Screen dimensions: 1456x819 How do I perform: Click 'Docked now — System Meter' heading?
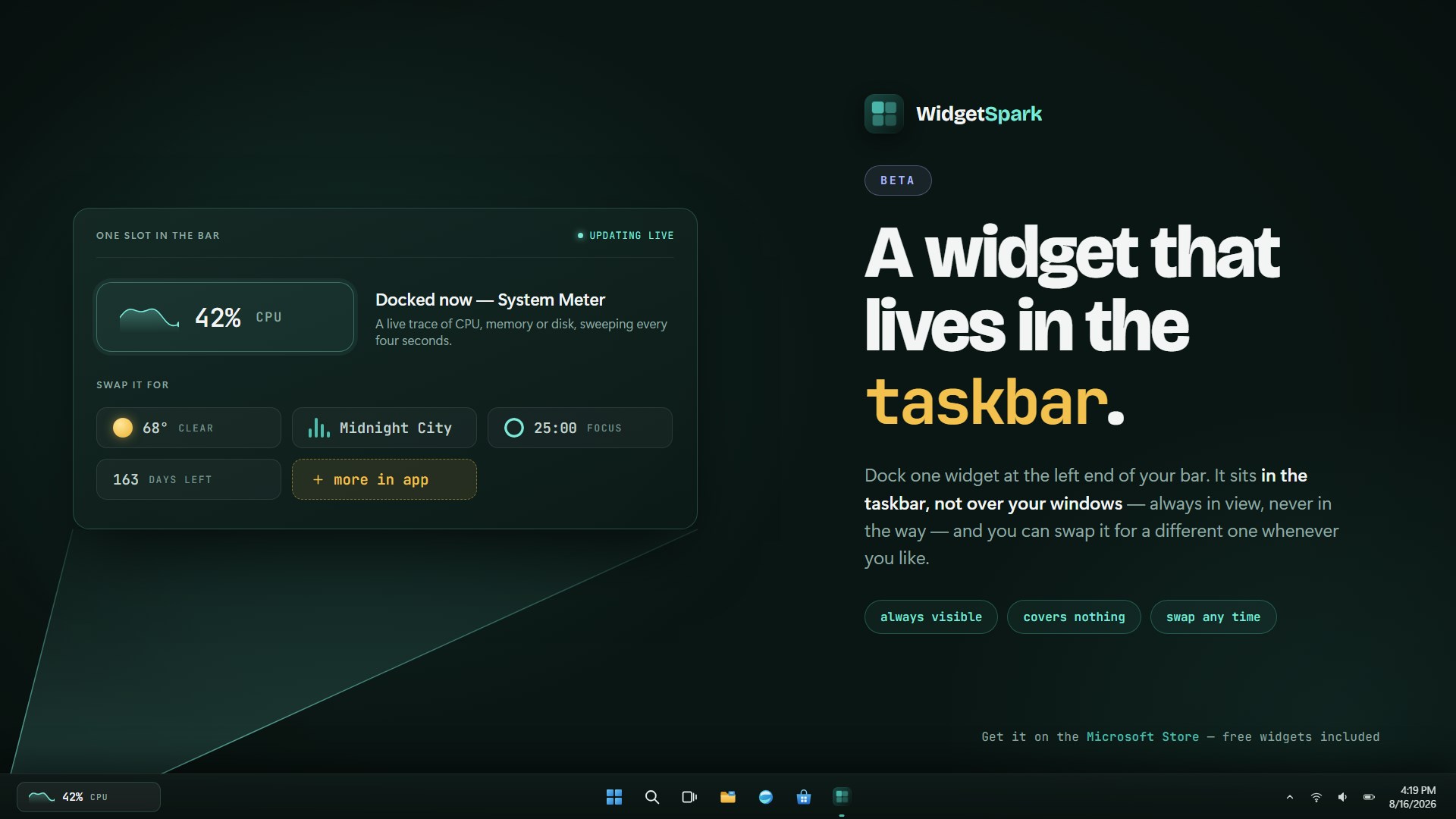point(490,300)
